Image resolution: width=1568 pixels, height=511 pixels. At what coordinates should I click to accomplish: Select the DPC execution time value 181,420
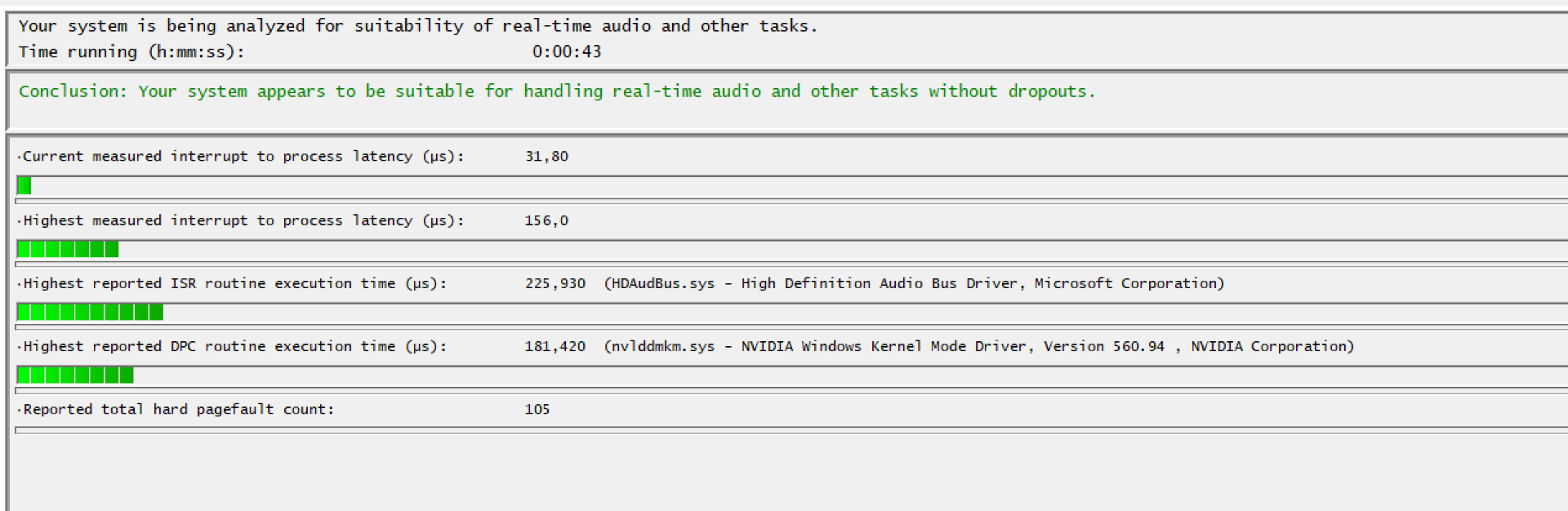click(555, 346)
